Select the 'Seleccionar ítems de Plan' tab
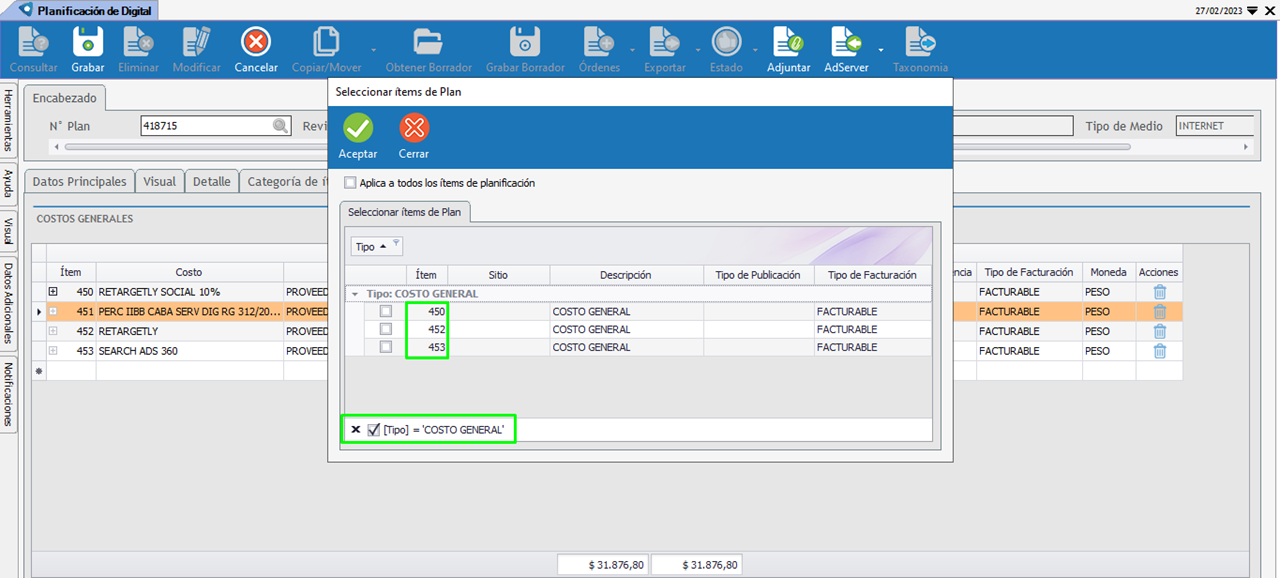The height and width of the screenshot is (578, 1280). pos(405,212)
